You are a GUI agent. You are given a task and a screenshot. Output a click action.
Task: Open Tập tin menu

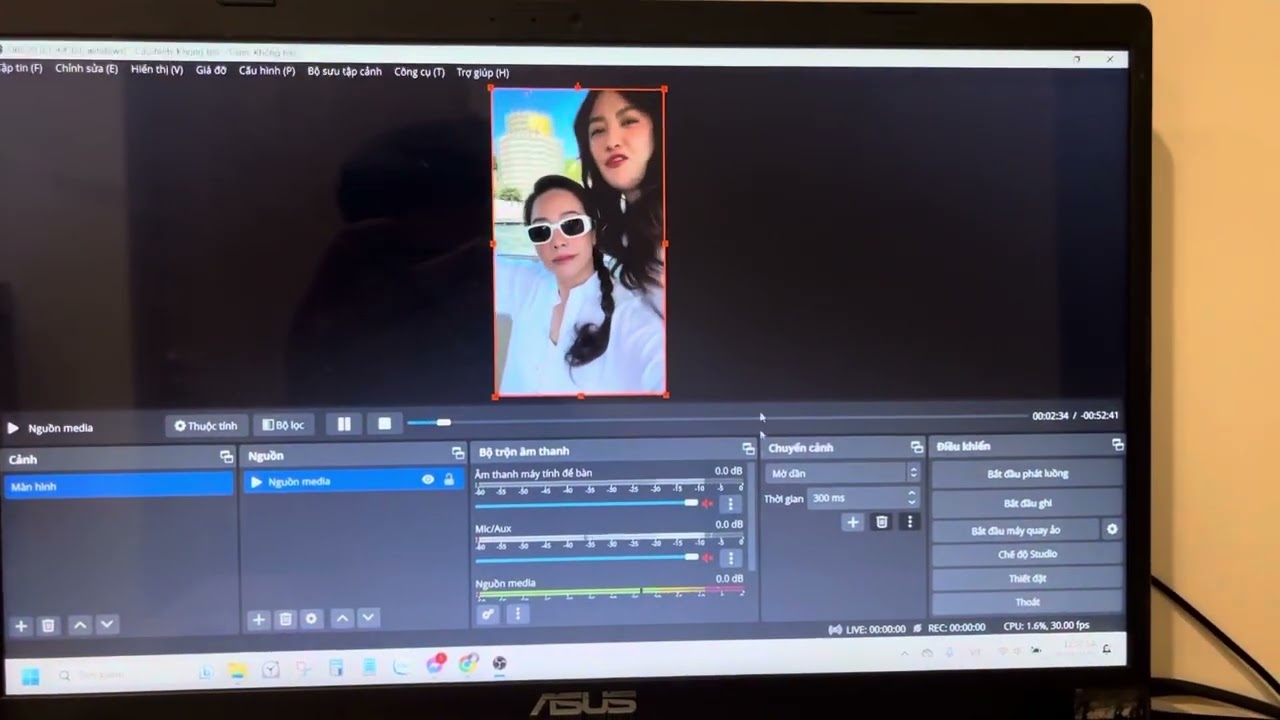point(21,69)
